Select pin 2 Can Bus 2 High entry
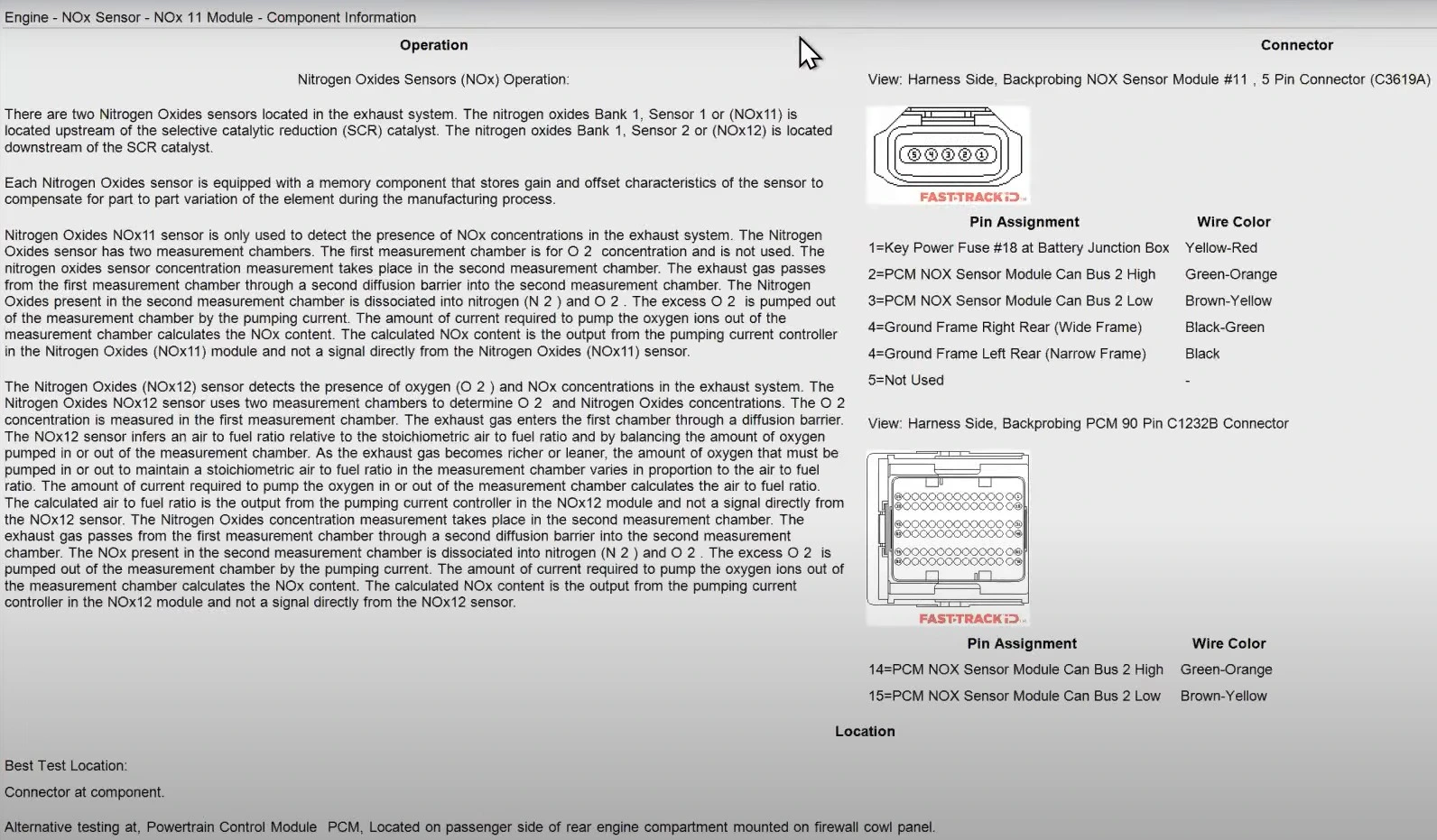The height and width of the screenshot is (840, 1437). (1011, 274)
